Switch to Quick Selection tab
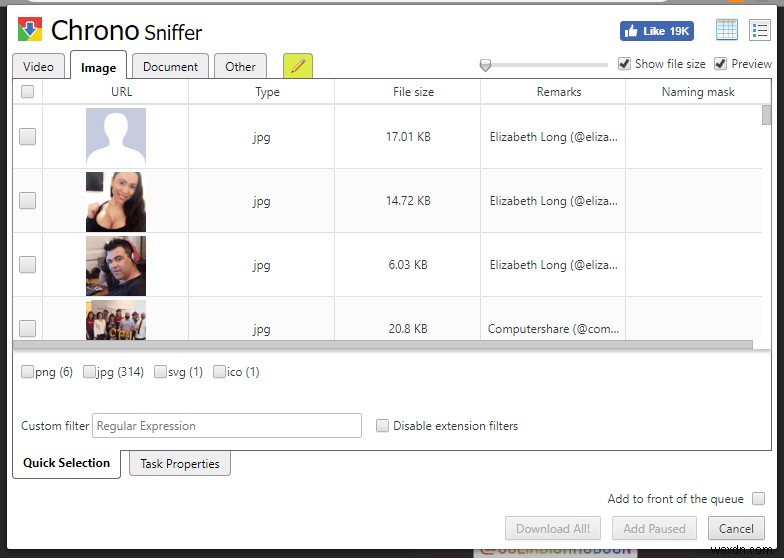Viewport: 784px width, 560px height. pyautogui.click(x=66, y=463)
